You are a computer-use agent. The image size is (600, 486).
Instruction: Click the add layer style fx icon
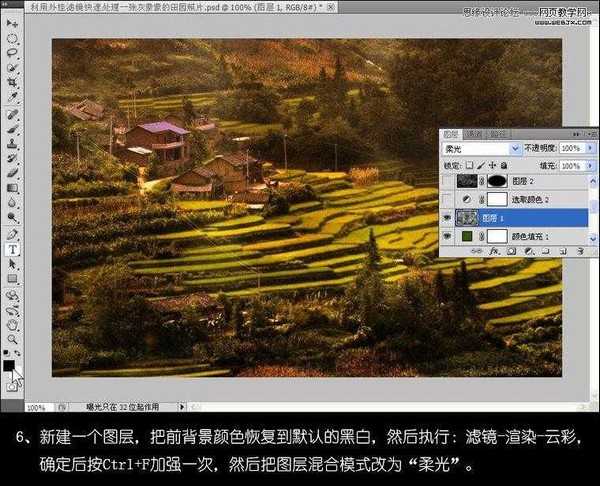(x=493, y=252)
